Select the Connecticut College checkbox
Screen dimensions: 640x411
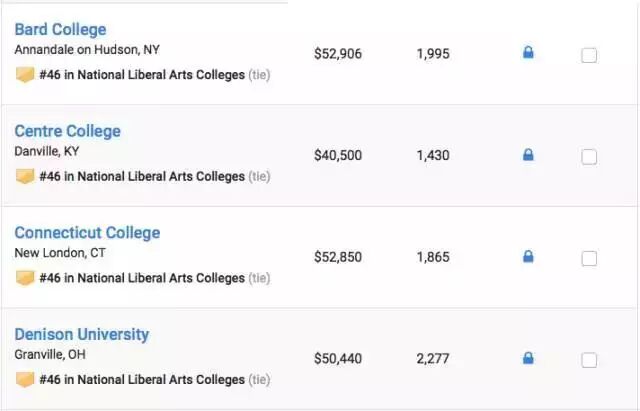point(589,258)
